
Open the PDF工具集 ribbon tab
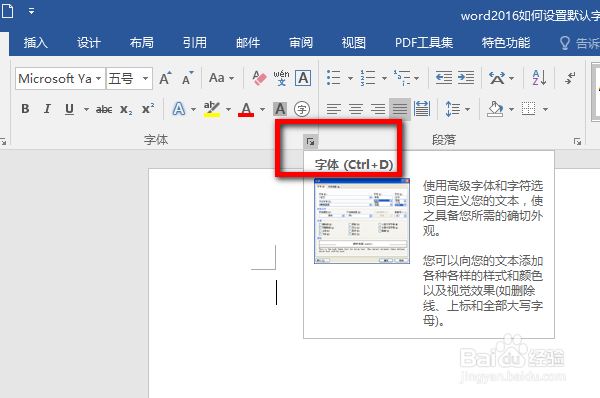(x=424, y=42)
